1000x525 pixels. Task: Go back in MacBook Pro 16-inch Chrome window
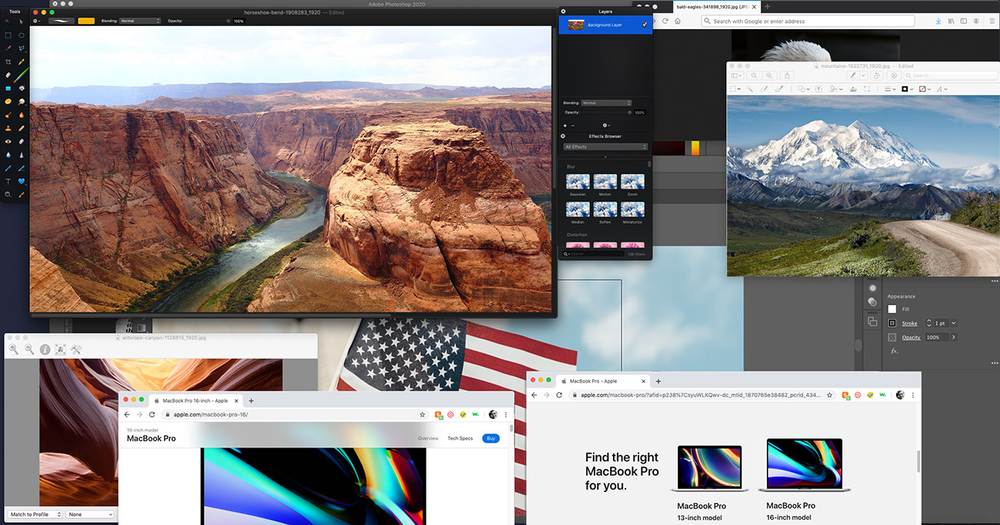coord(127,415)
